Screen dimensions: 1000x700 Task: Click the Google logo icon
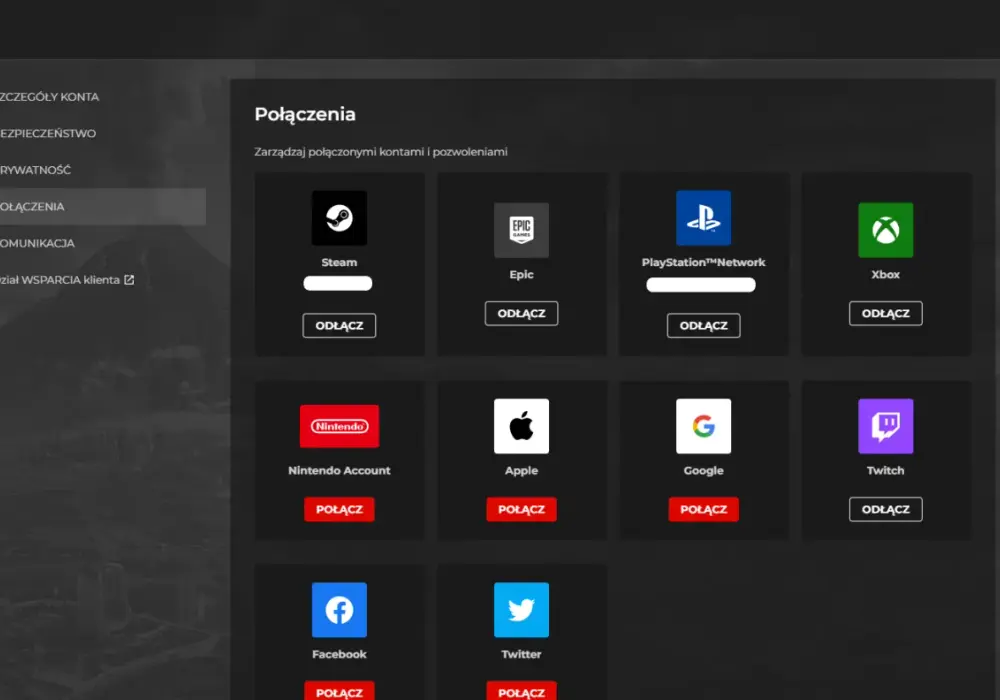tap(703, 427)
